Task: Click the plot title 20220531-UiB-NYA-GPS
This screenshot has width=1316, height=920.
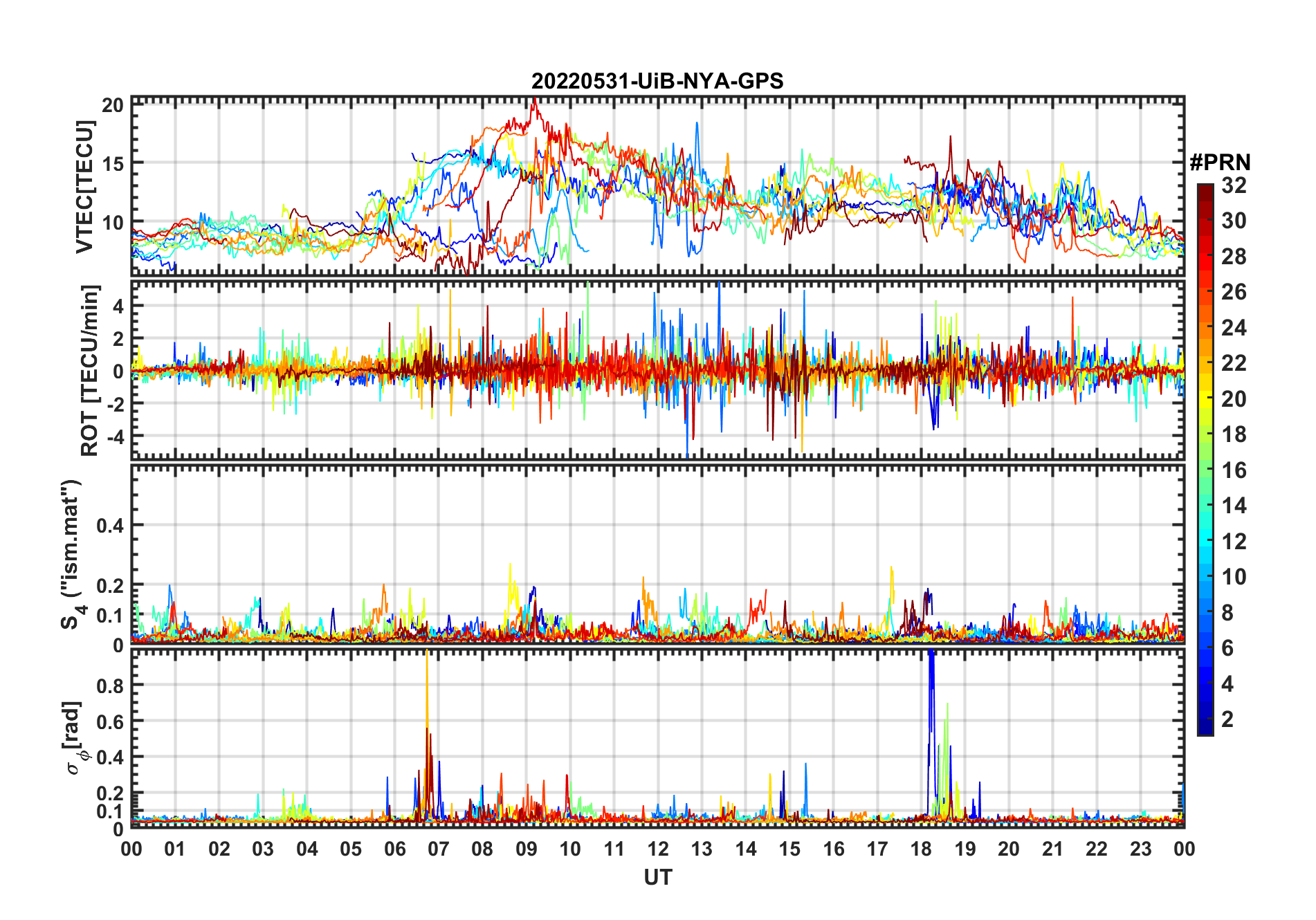Action: click(657, 81)
